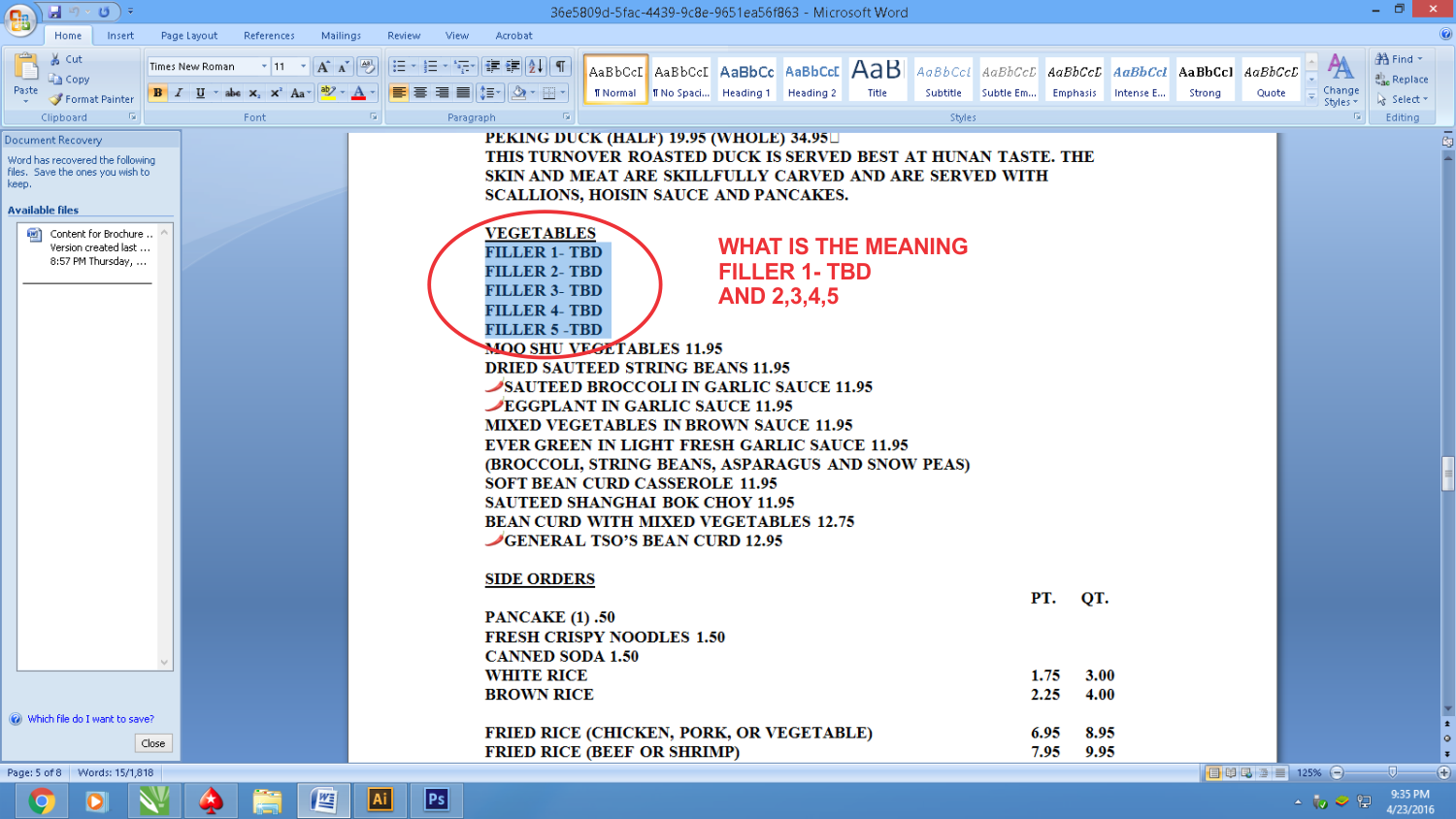
Task: Apply superscript formatting
Action: [x=276, y=93]
